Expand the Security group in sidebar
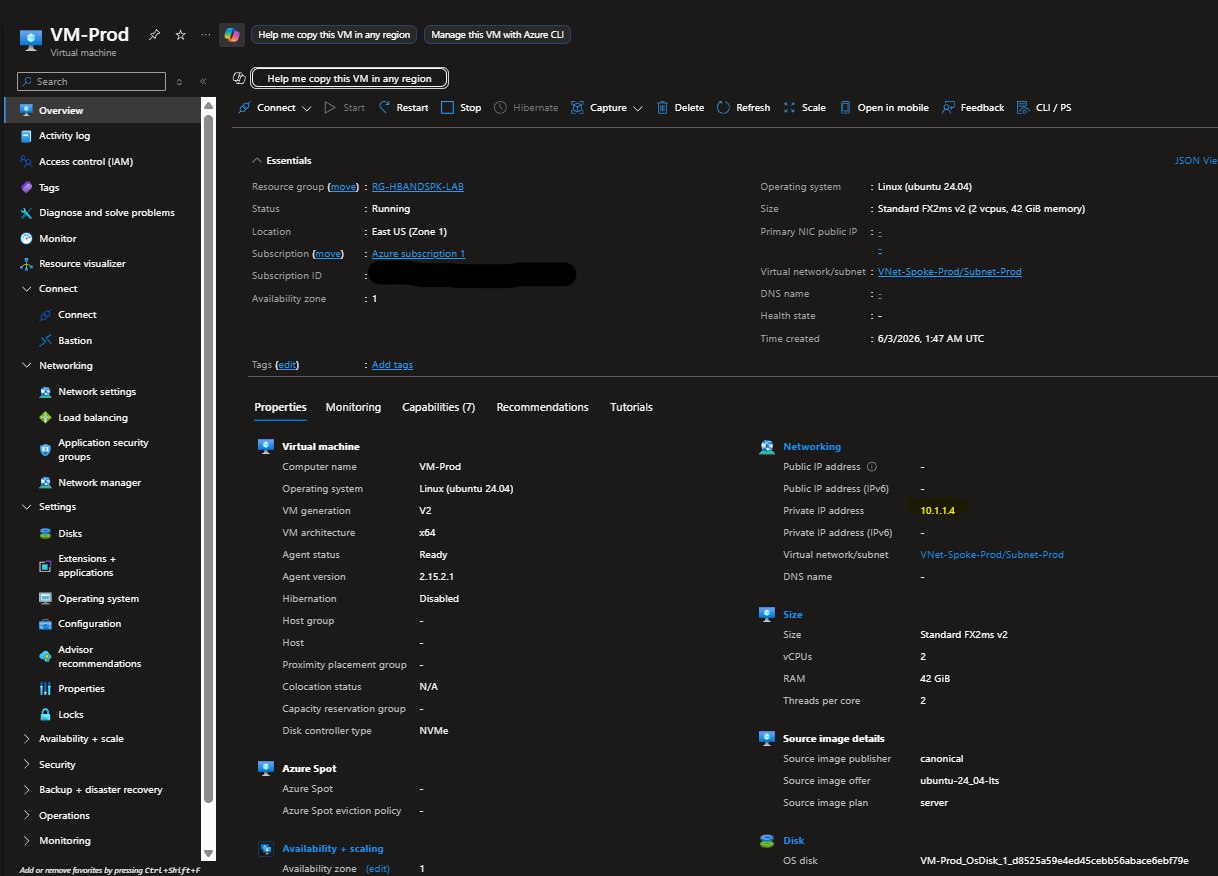This screenshot has width=1218, height=876. tap(27, 764)
